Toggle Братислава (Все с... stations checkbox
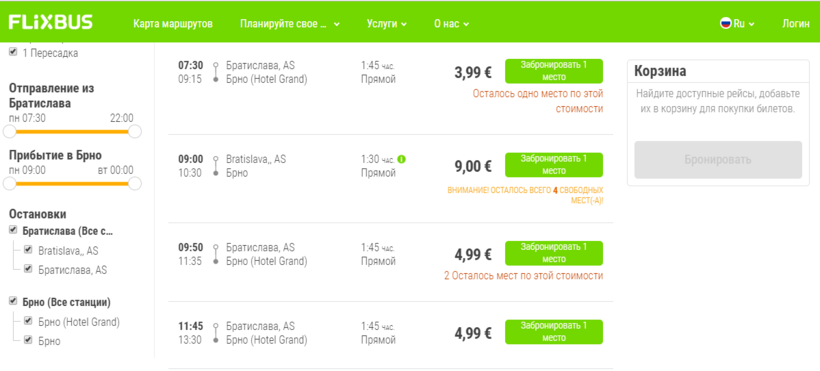Viewport: 820px width, 371px height. click(x=13, y=230)
